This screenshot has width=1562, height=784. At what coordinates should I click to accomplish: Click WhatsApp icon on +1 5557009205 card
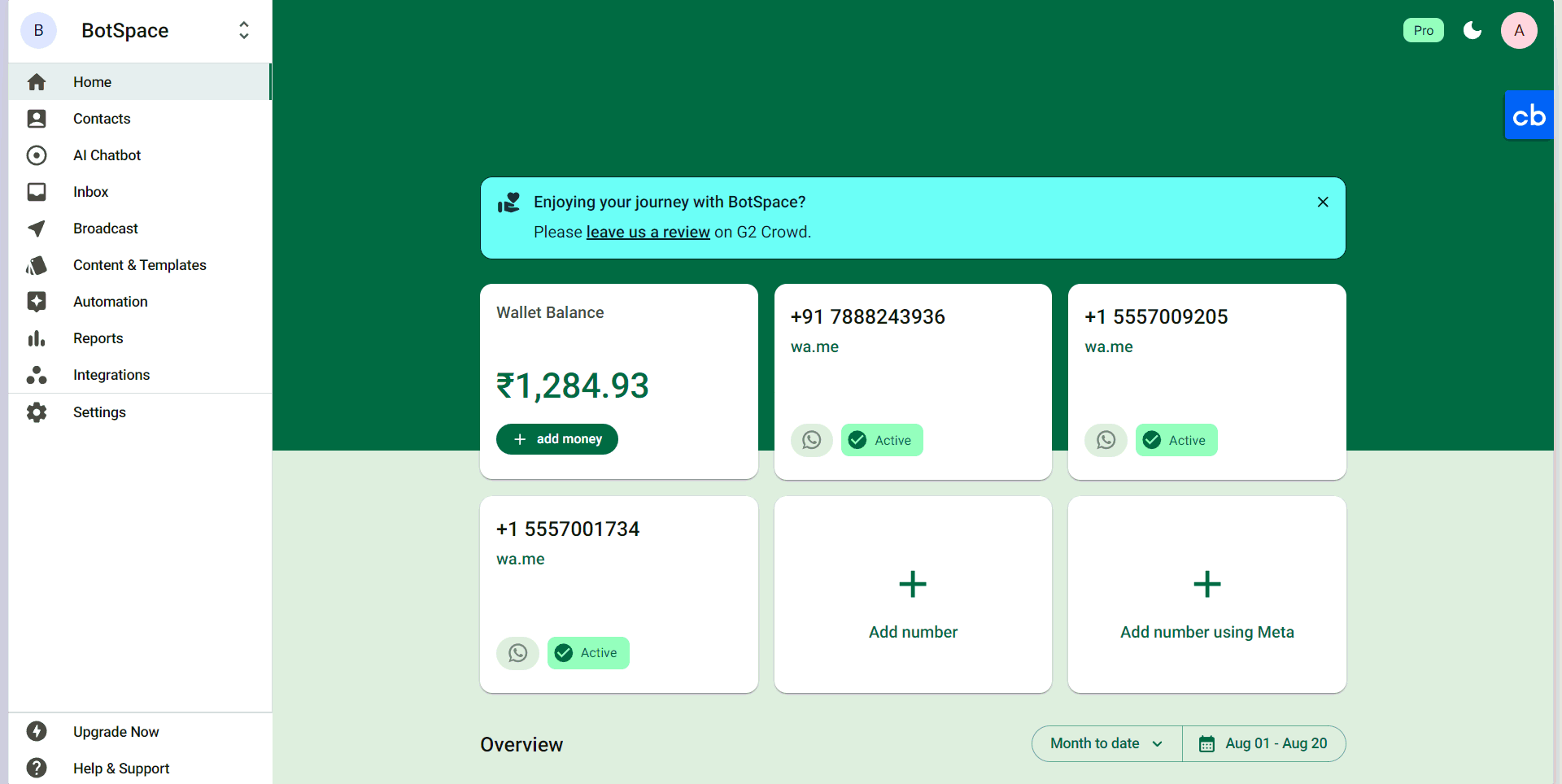[x=1106, y=440]
